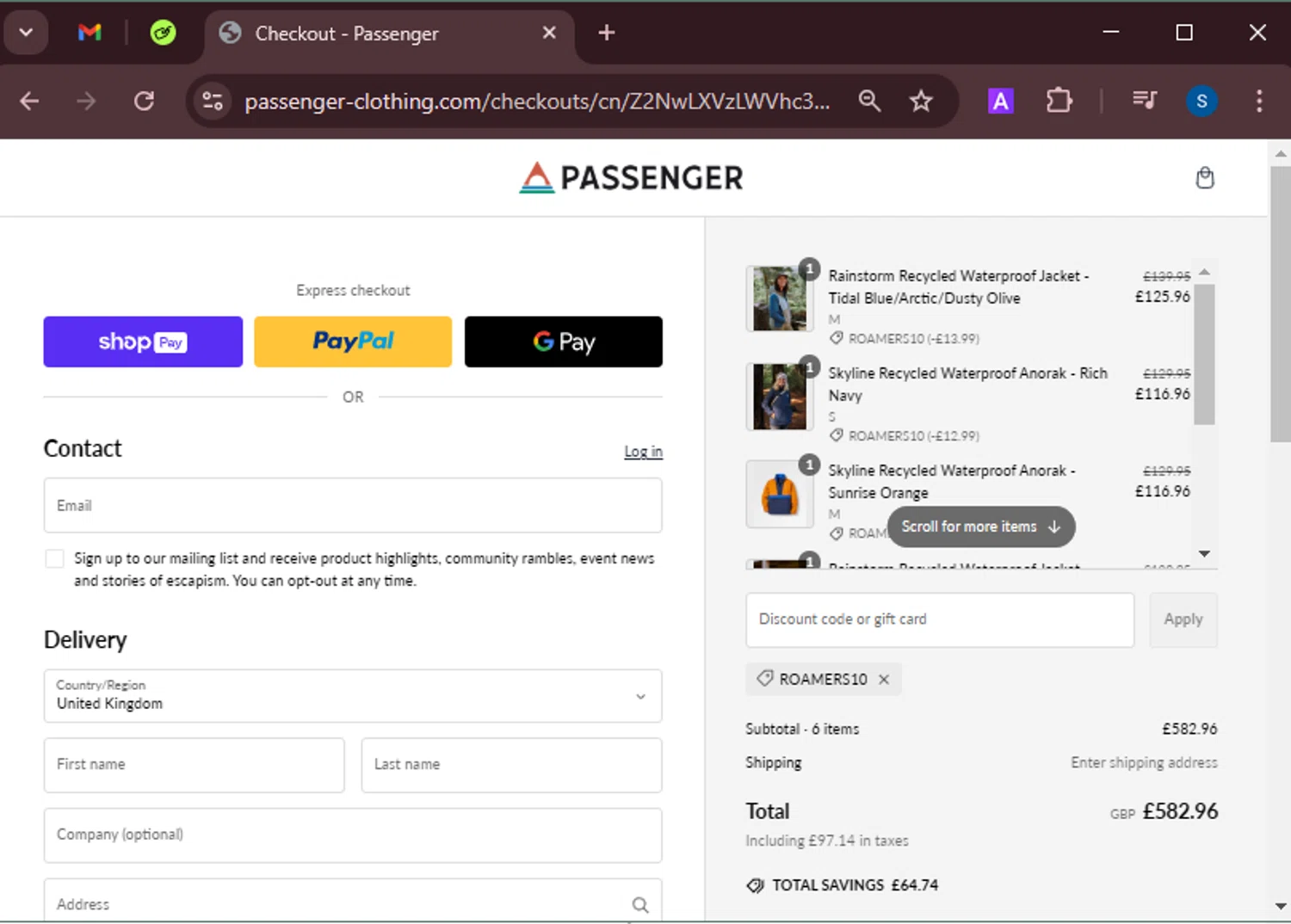This screenshot has width=1291, height=924.
Task: Focus the First name field
Action: (x=194, y=765)
